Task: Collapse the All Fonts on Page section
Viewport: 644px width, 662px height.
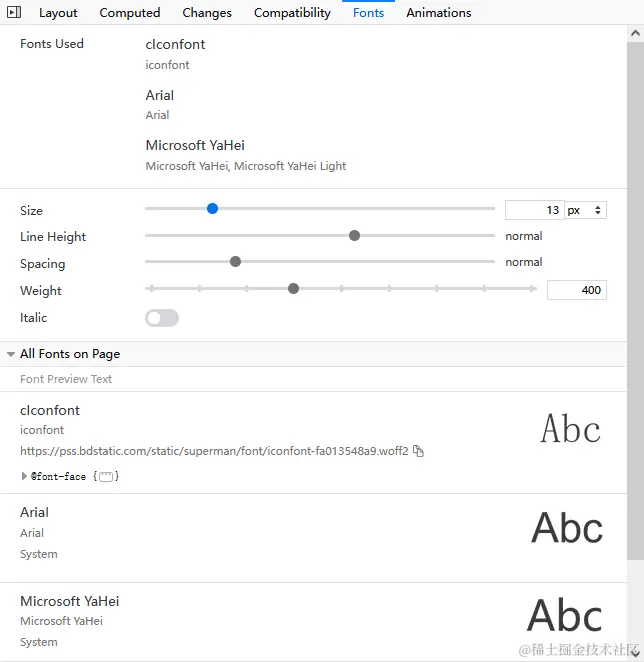Action: pos(11,354)
